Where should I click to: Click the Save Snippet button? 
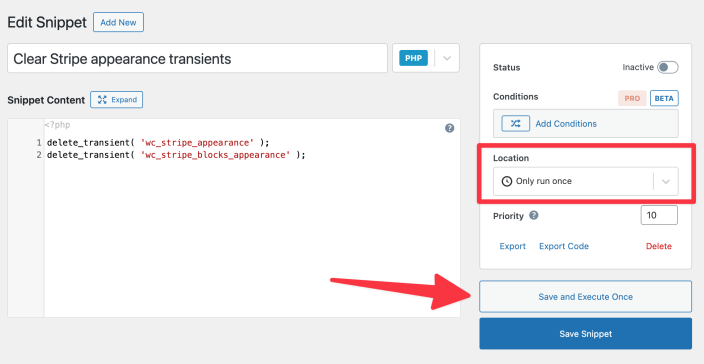pyautogui.click(x=585, y=333)
